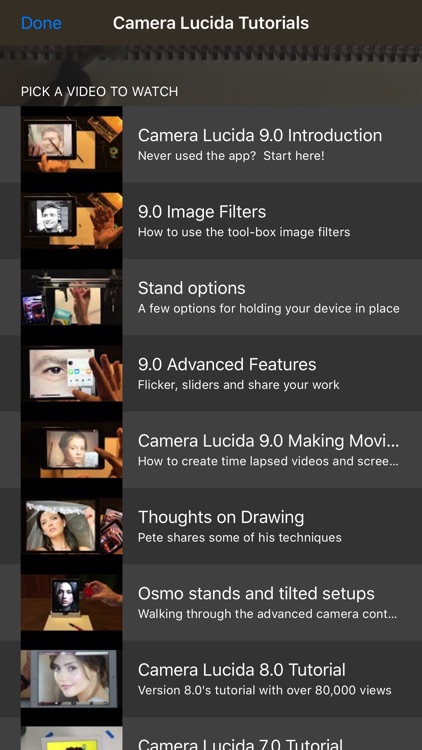Image resolution: width=422 pixels, height=750 pixels.
Task: Select the 'Camera Lucida 8.0 Tutorial' title
Action: pyautogui.click(x=242, y=670)
